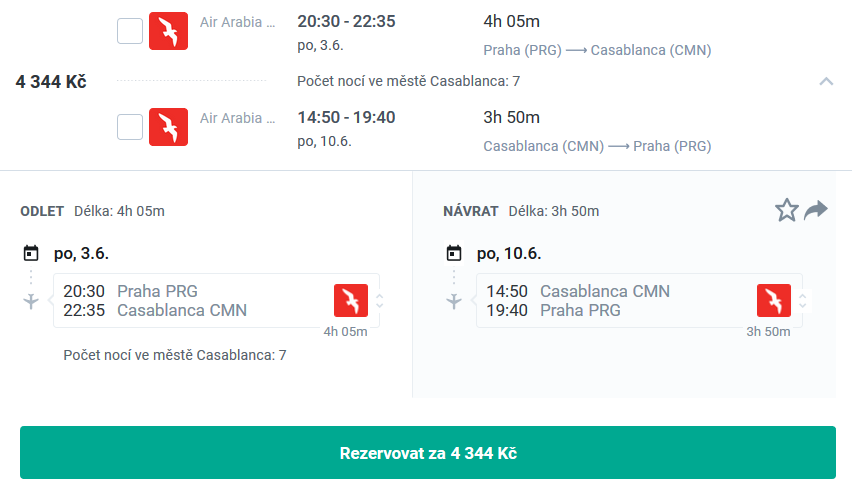Expand the Praha to Casablanca segment card arrows

(380, 301)
